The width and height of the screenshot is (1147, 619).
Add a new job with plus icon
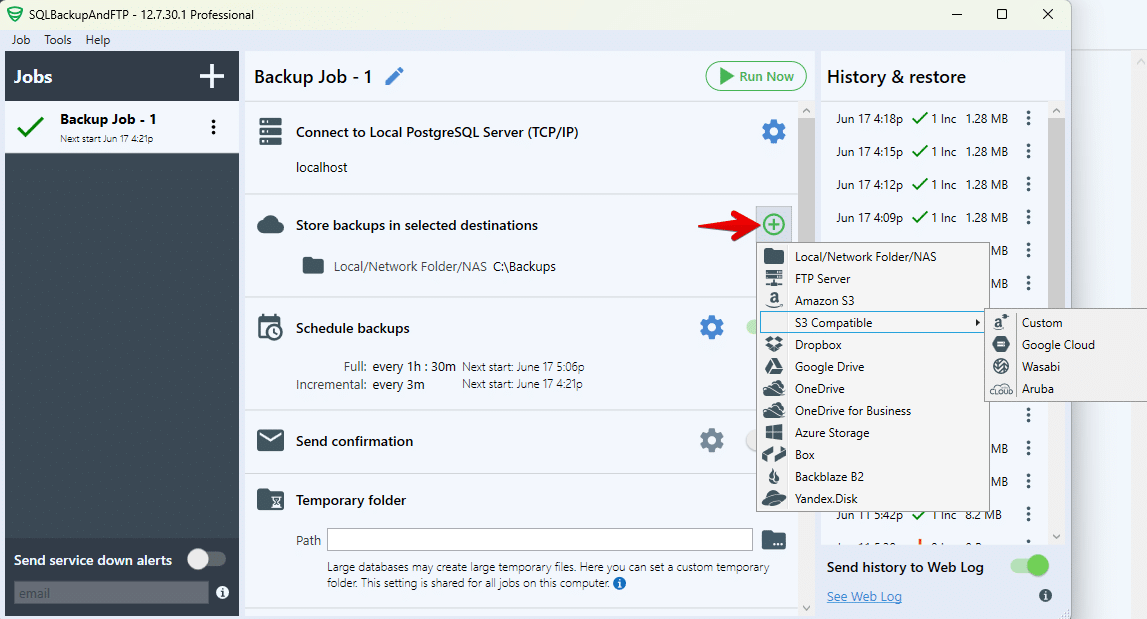tap(211, 76)
